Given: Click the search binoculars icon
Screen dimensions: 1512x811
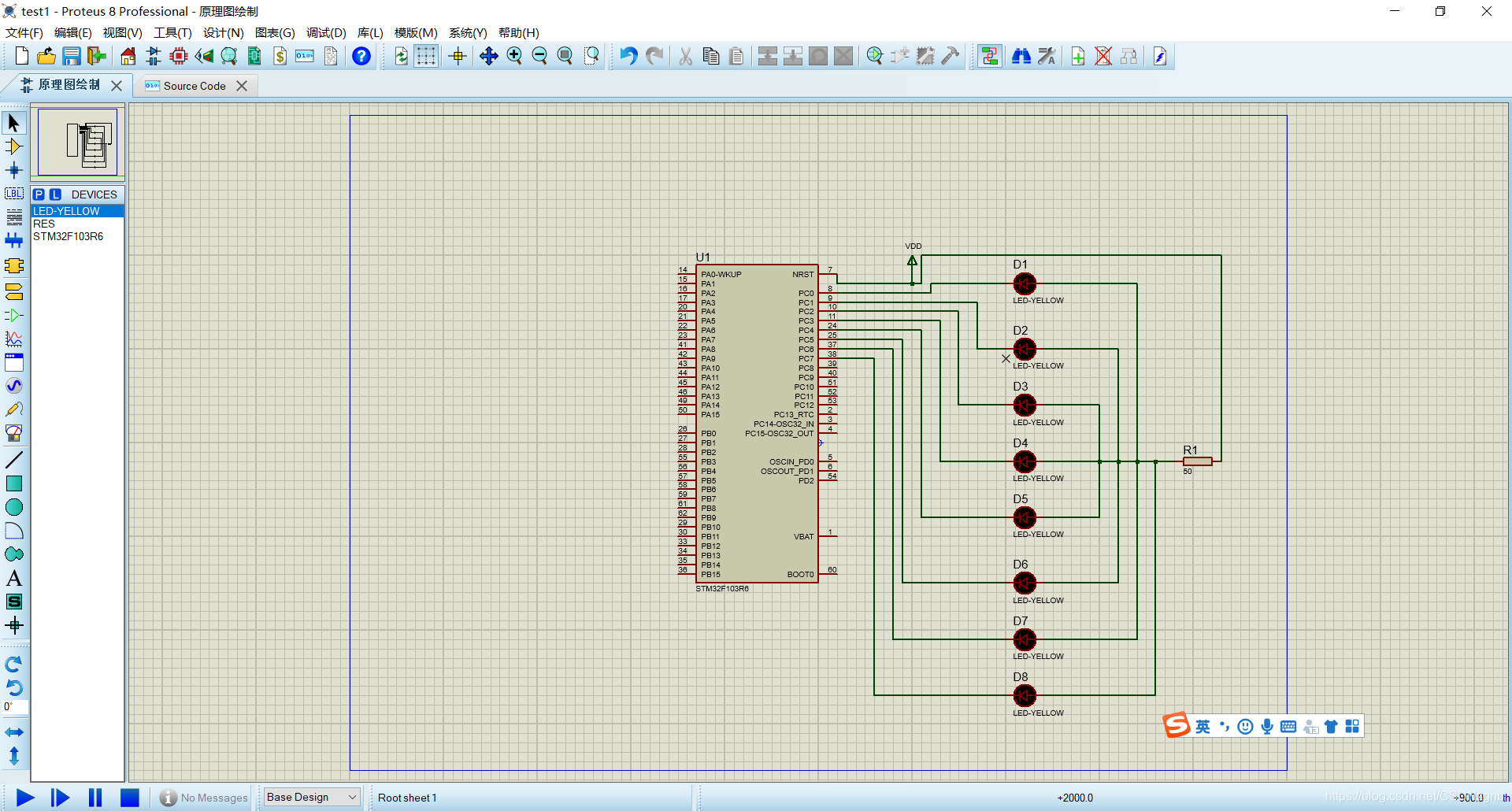Looking at the screenshot, I should (x=1021, y=56).
